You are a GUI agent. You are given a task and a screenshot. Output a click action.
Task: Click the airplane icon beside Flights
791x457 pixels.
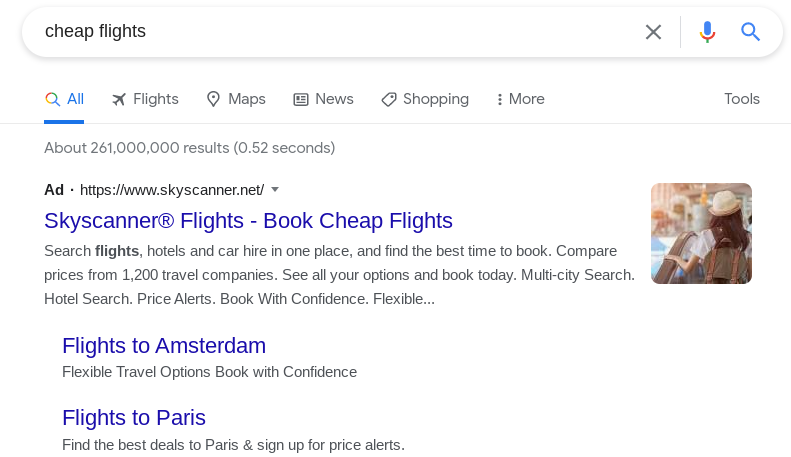[x=120, y=99]
